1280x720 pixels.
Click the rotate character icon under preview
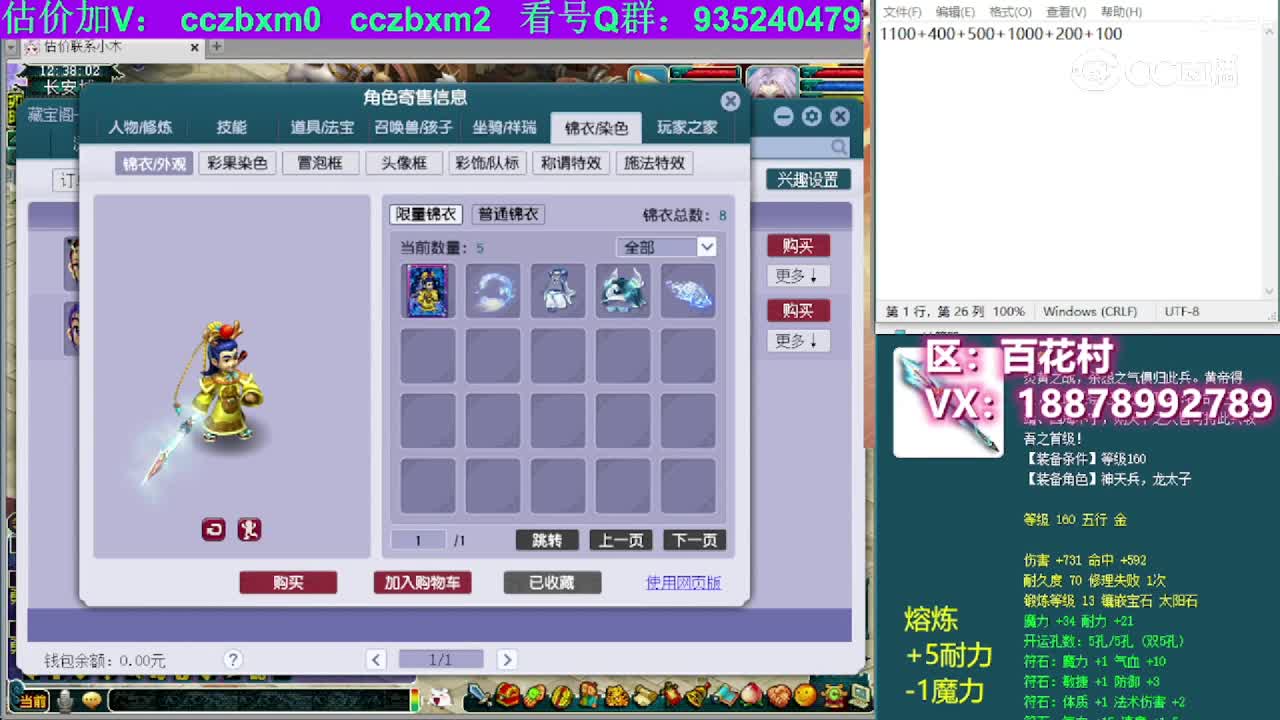pos(214,529)
